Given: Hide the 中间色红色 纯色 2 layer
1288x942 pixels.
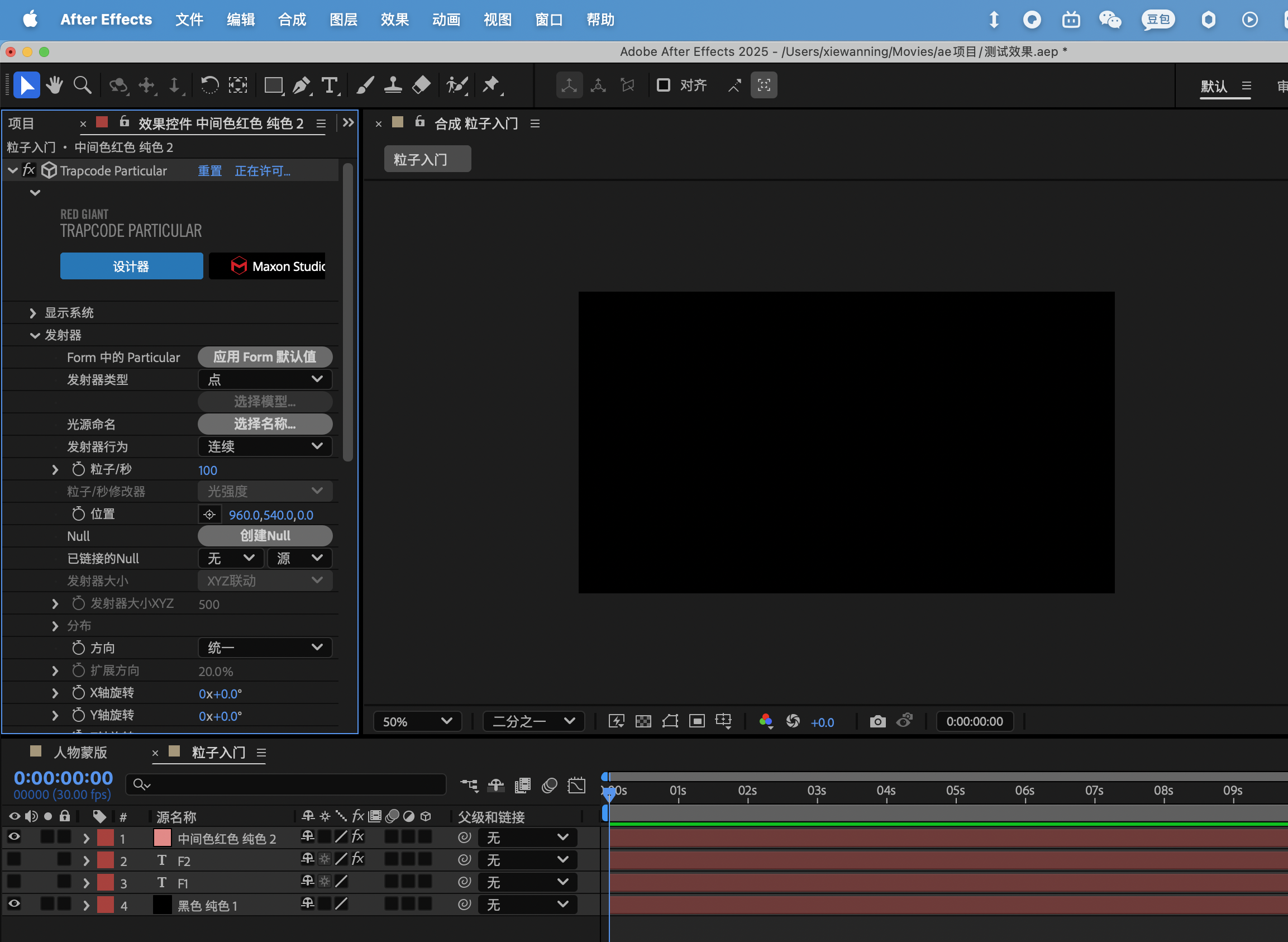Looking at the screenshot, I should click(x=15, y=836).
